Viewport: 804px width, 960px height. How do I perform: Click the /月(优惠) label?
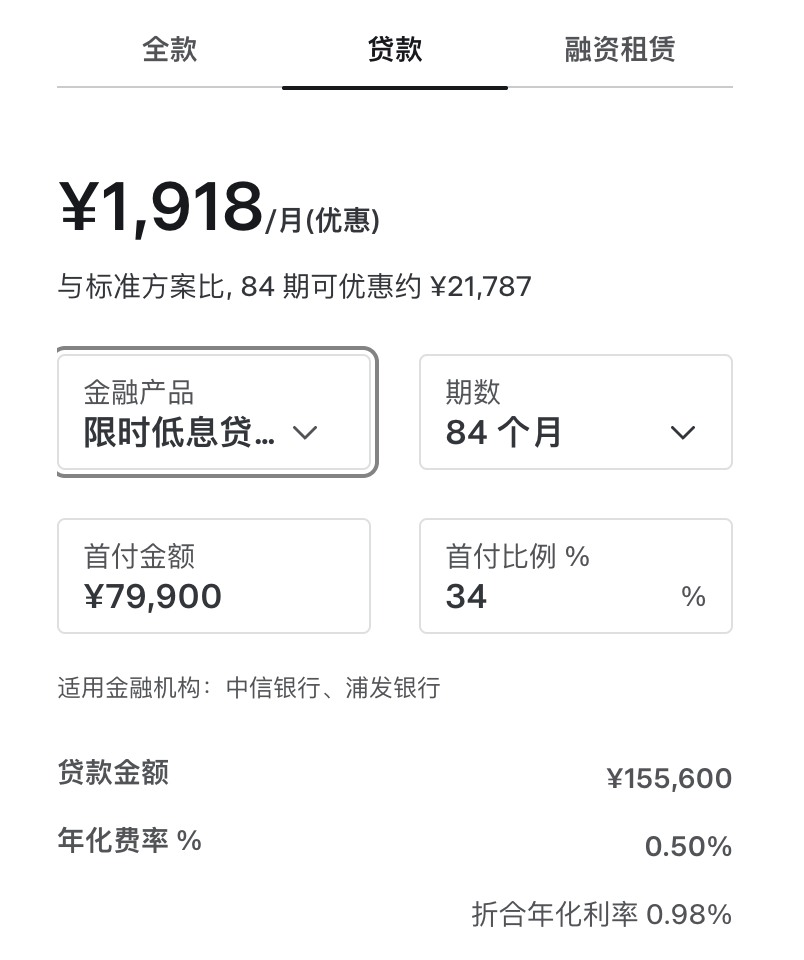point(323,220)
